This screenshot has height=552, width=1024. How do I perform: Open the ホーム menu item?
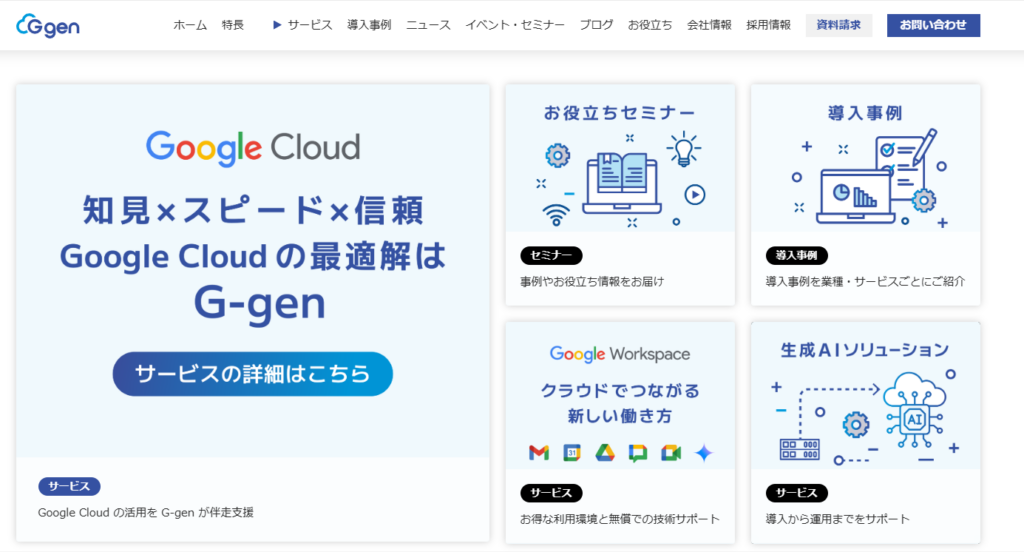pyautogui.click(x=190, y=25)
